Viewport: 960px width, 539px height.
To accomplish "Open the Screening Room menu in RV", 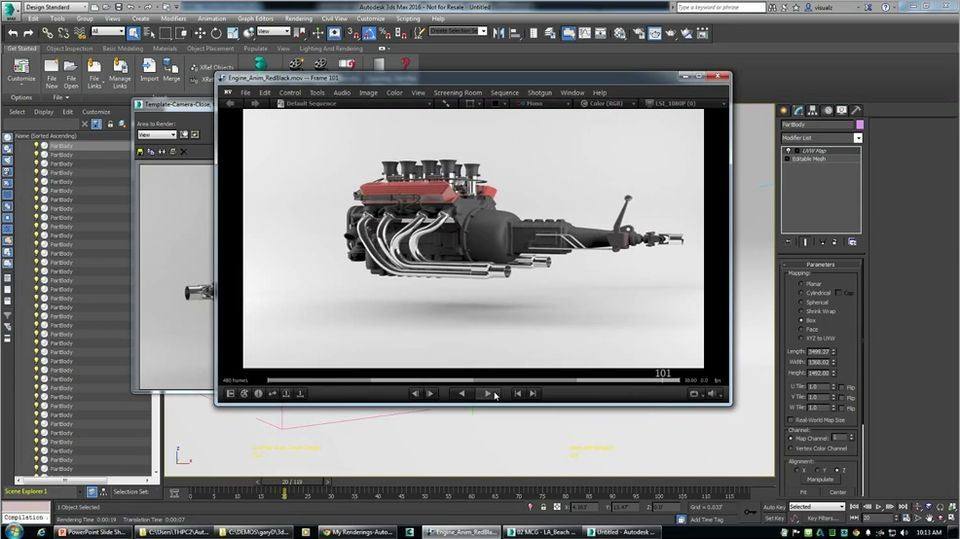I will point(457,93).
